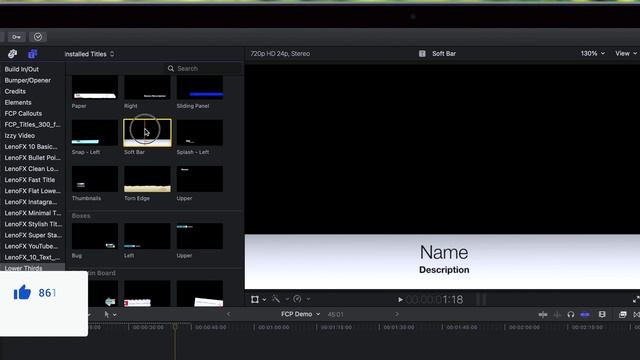640x360 pixels.
Task: Select the Paper title thumbnail
Action: pyautogui.click(x=95, y=87)
